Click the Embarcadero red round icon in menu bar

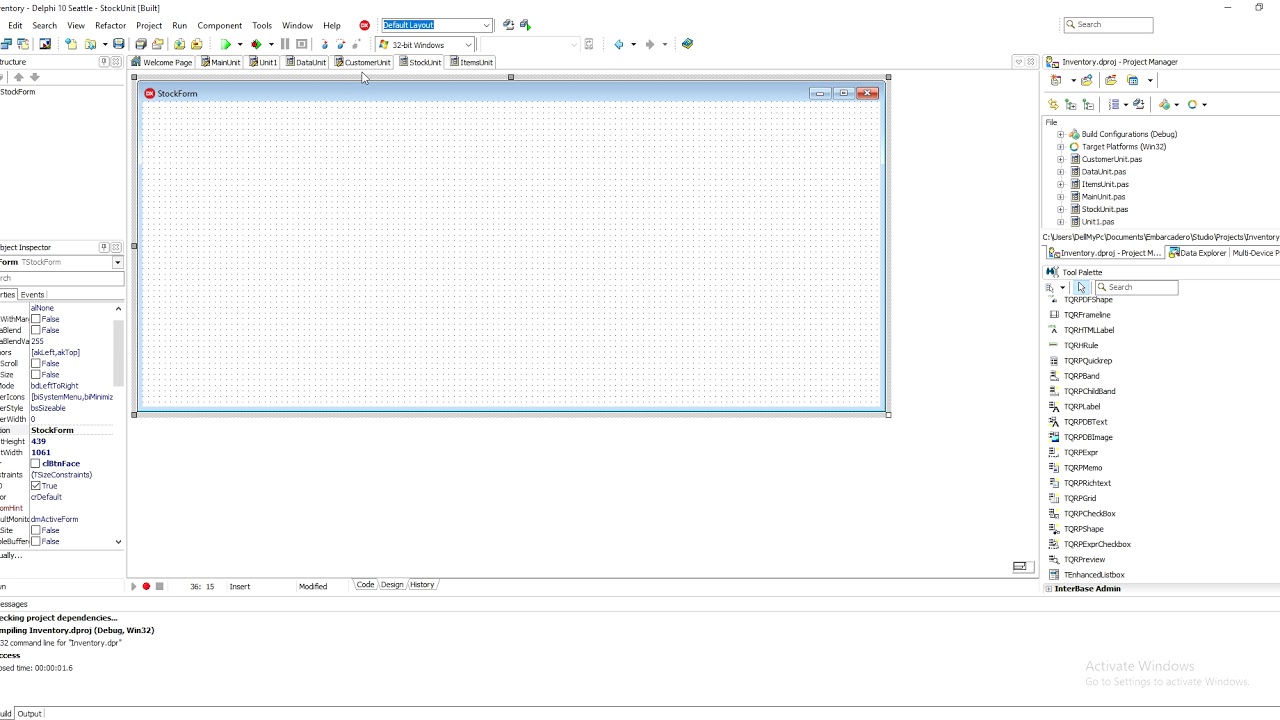[364, 25]
